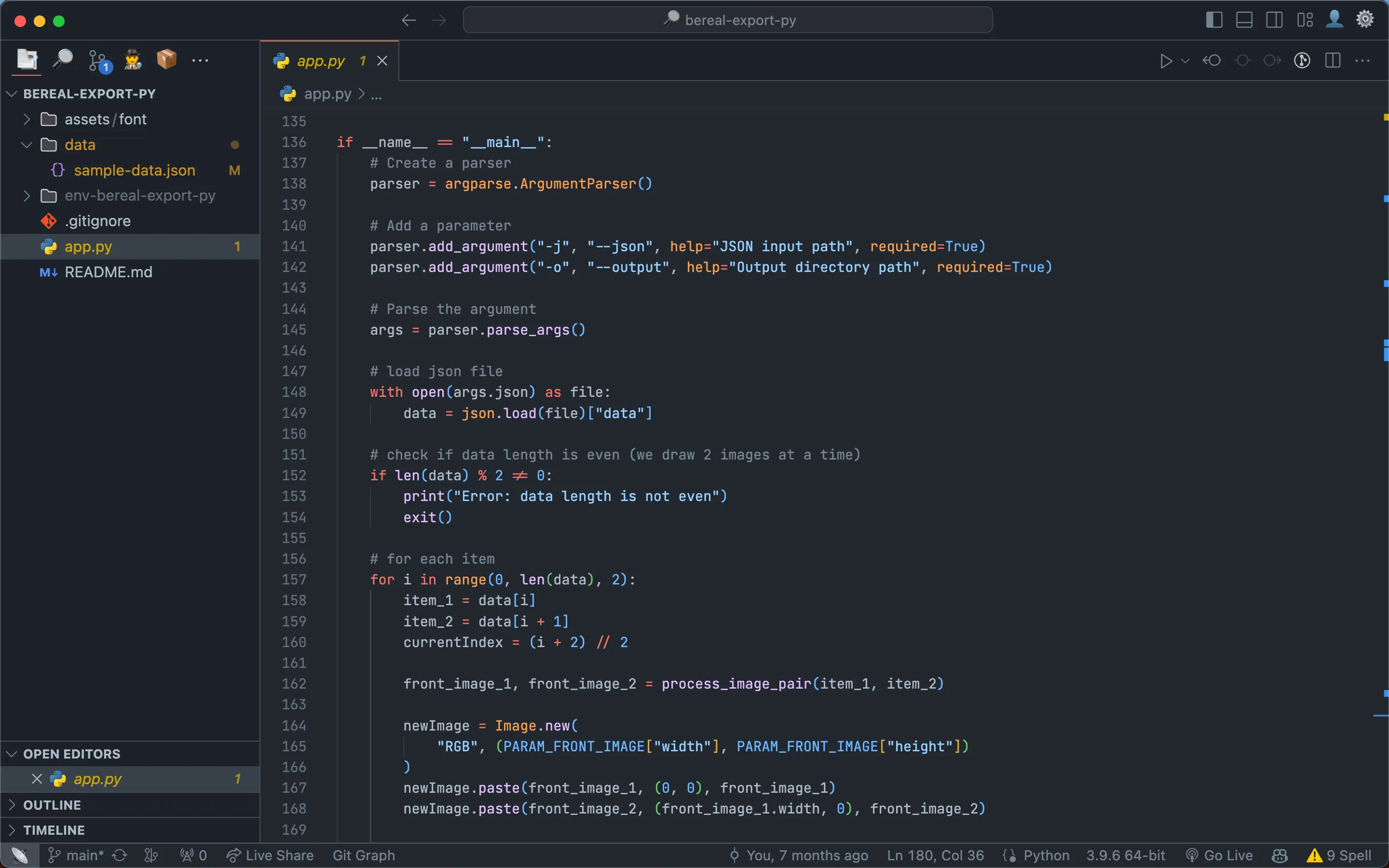Open changes with previous revision icon
The height and width of the screenshot is (868, 1389).
[1212, 60]
